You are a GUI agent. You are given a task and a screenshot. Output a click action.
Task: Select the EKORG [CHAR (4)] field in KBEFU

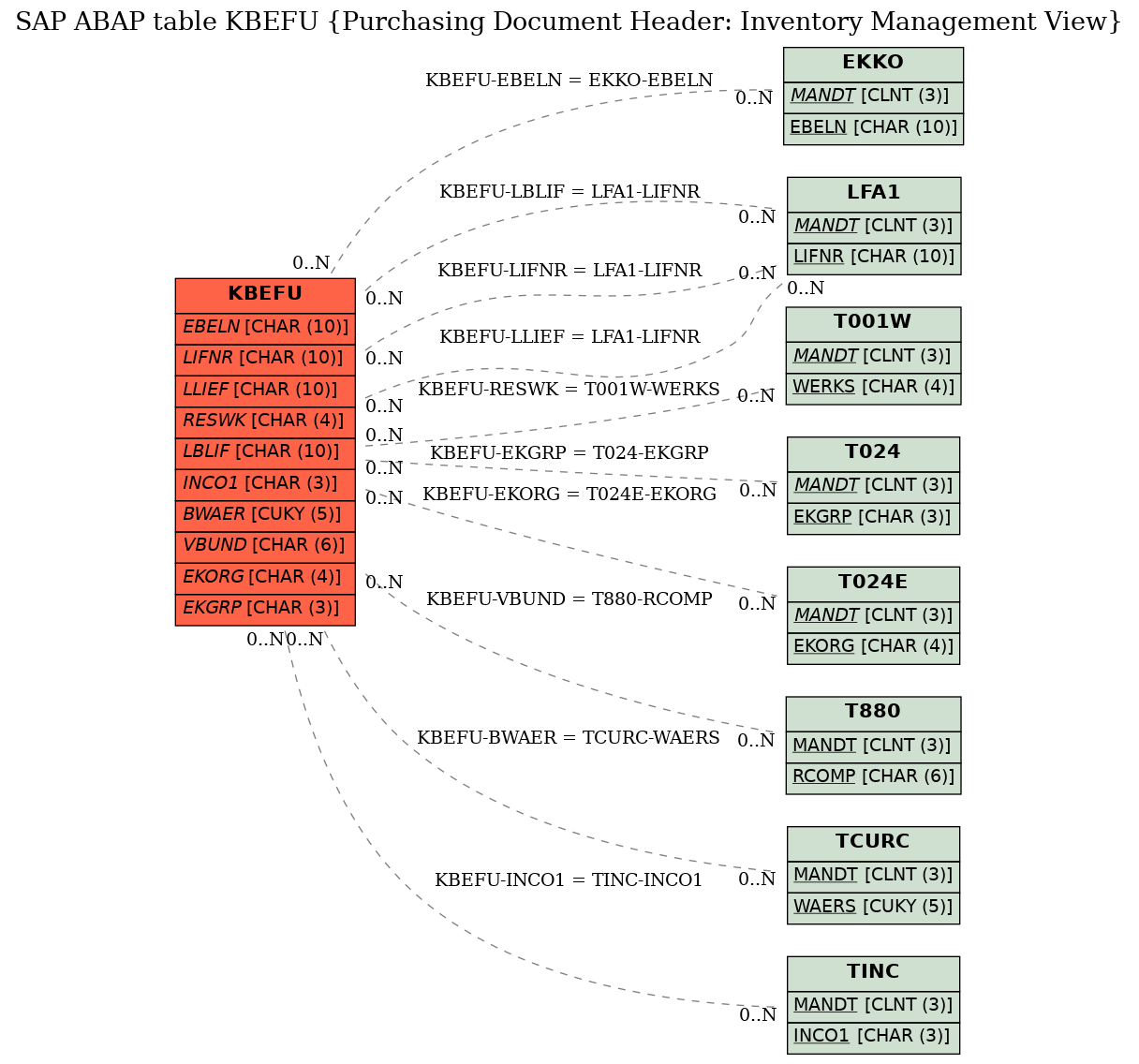[x=265, y=577]
